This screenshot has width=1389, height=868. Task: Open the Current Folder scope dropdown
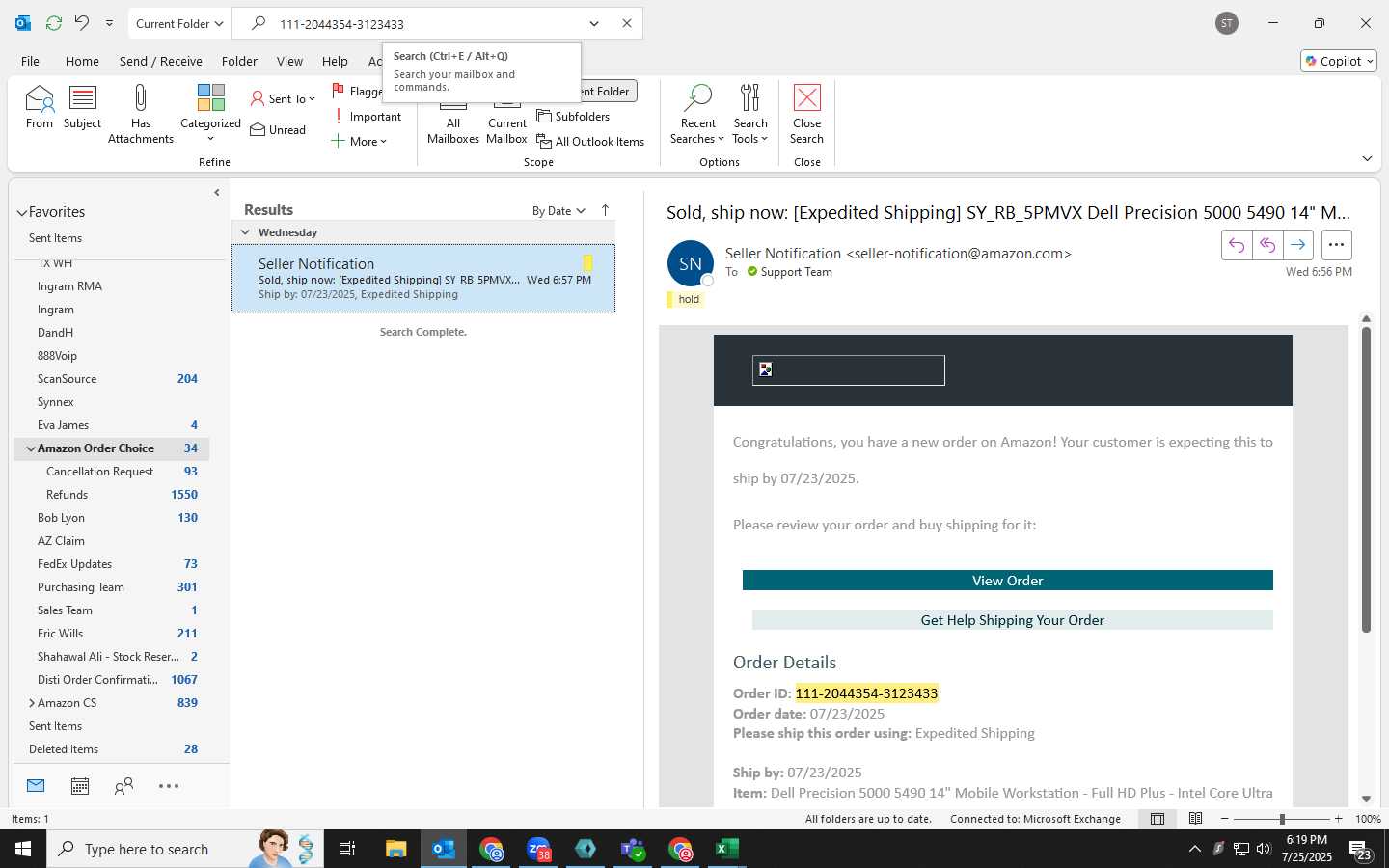179,23
